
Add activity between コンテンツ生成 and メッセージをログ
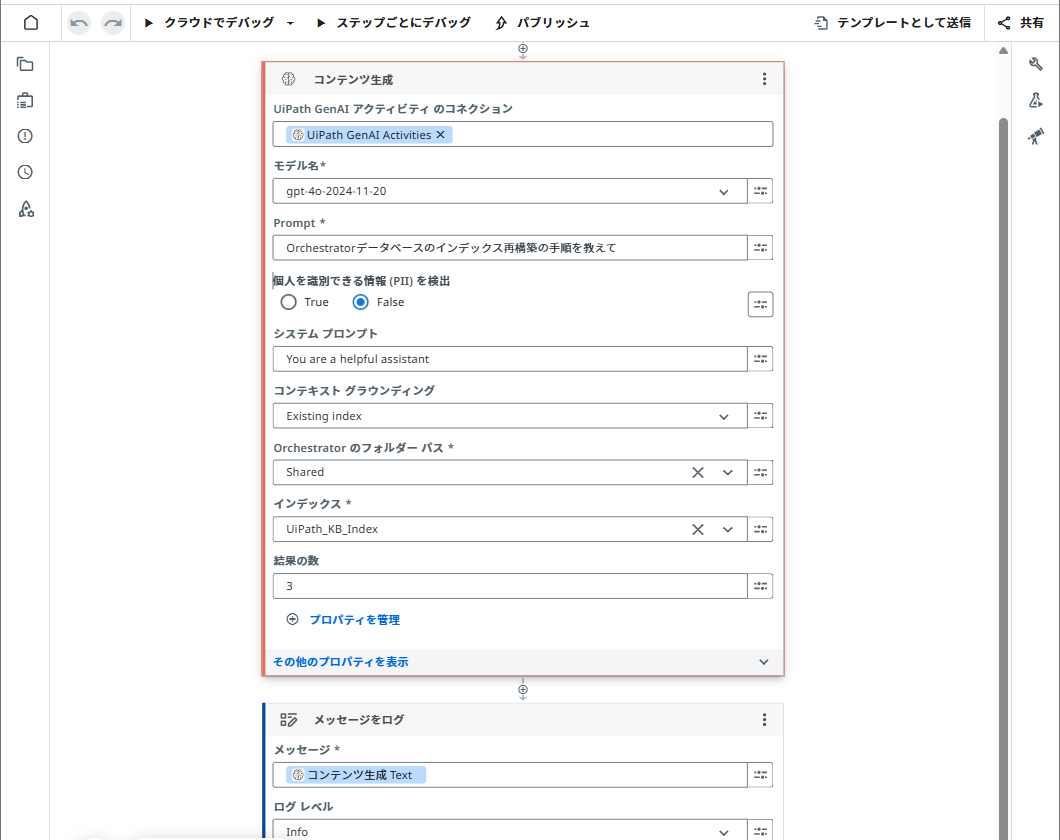pos(523,690)
